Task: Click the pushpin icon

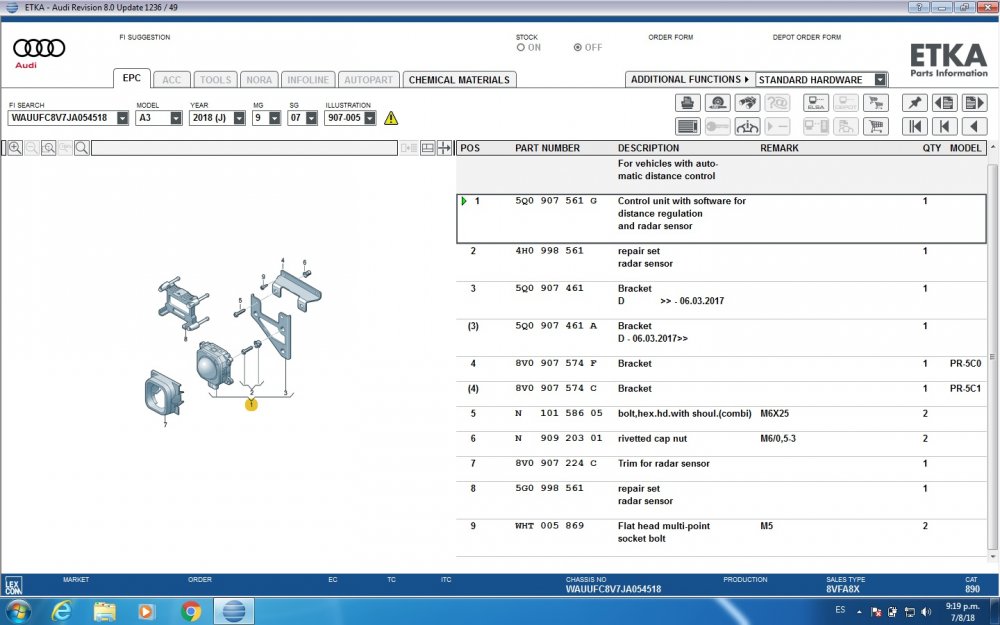Action: 915,102
